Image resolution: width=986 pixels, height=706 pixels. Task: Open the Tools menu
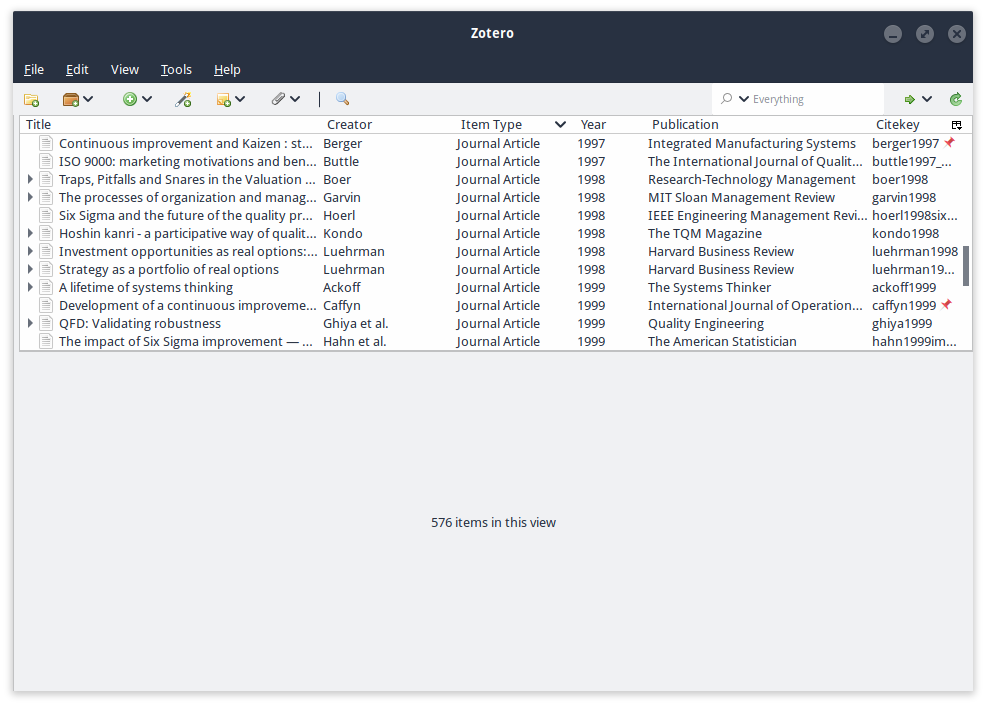coord(176,69)
